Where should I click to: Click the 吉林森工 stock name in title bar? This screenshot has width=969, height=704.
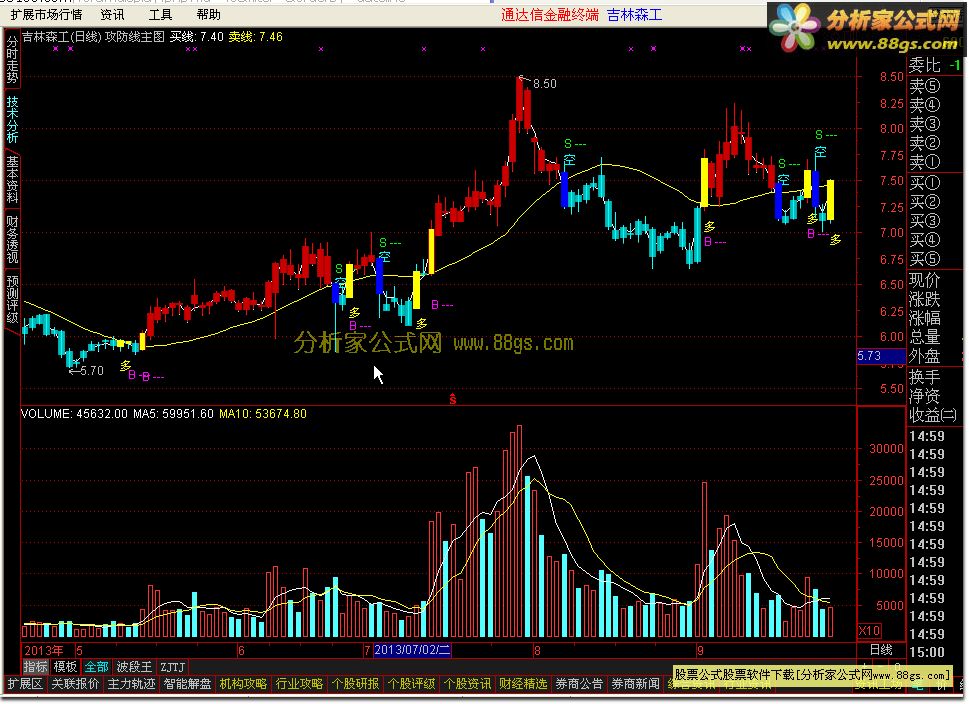pyautogui.click(x=634, y=15)
